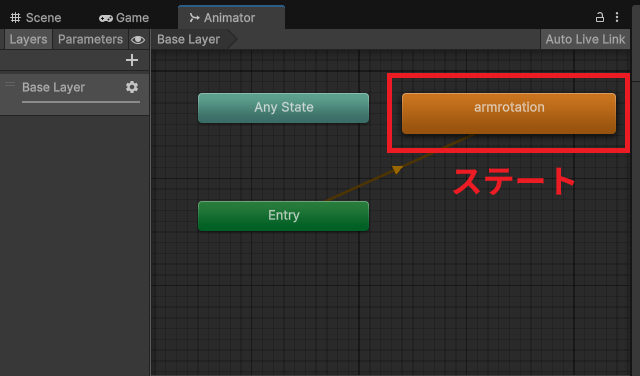Select the Animator tab

tap(231, 17)
